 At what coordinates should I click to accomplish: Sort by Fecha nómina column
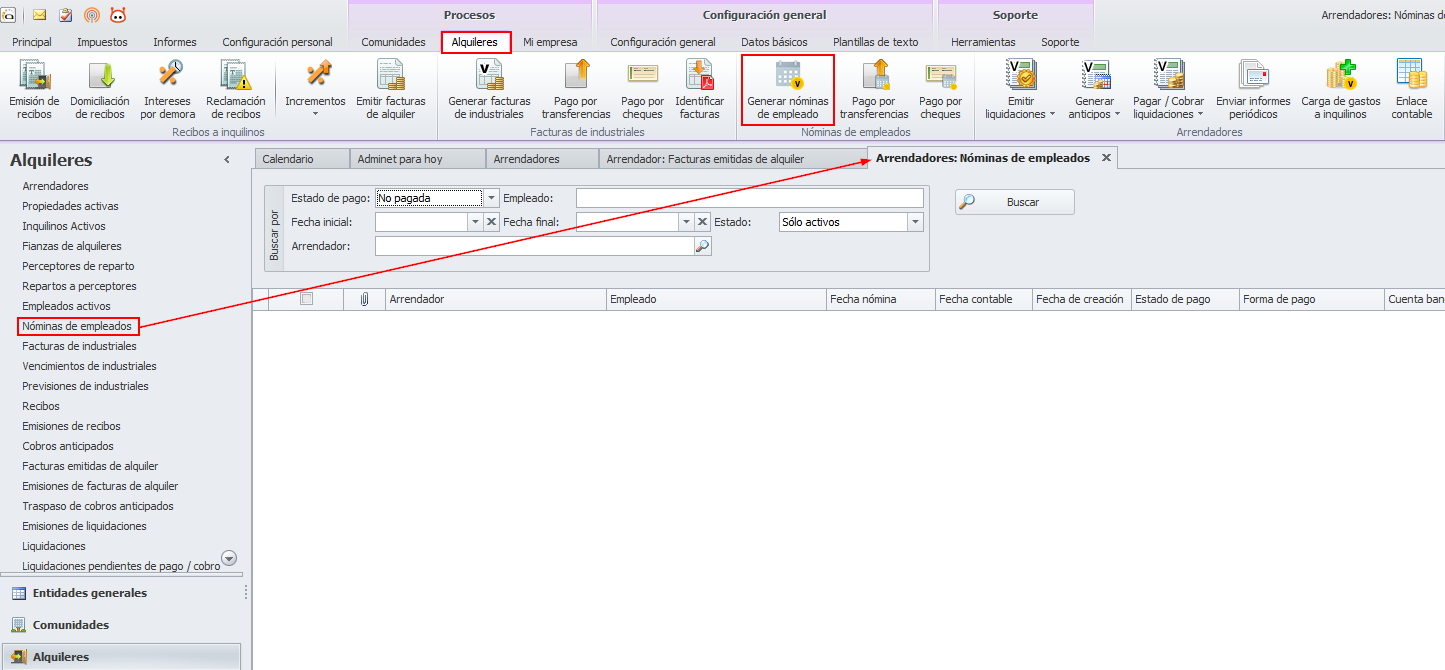coord(880,299)
